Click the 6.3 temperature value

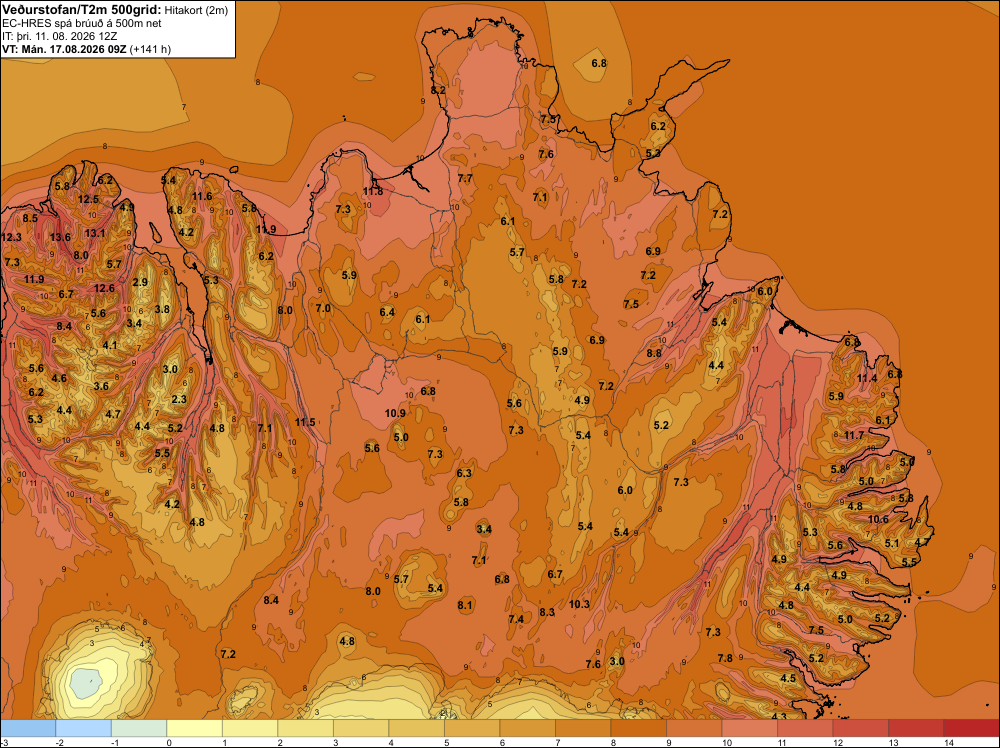coord(464,473)
